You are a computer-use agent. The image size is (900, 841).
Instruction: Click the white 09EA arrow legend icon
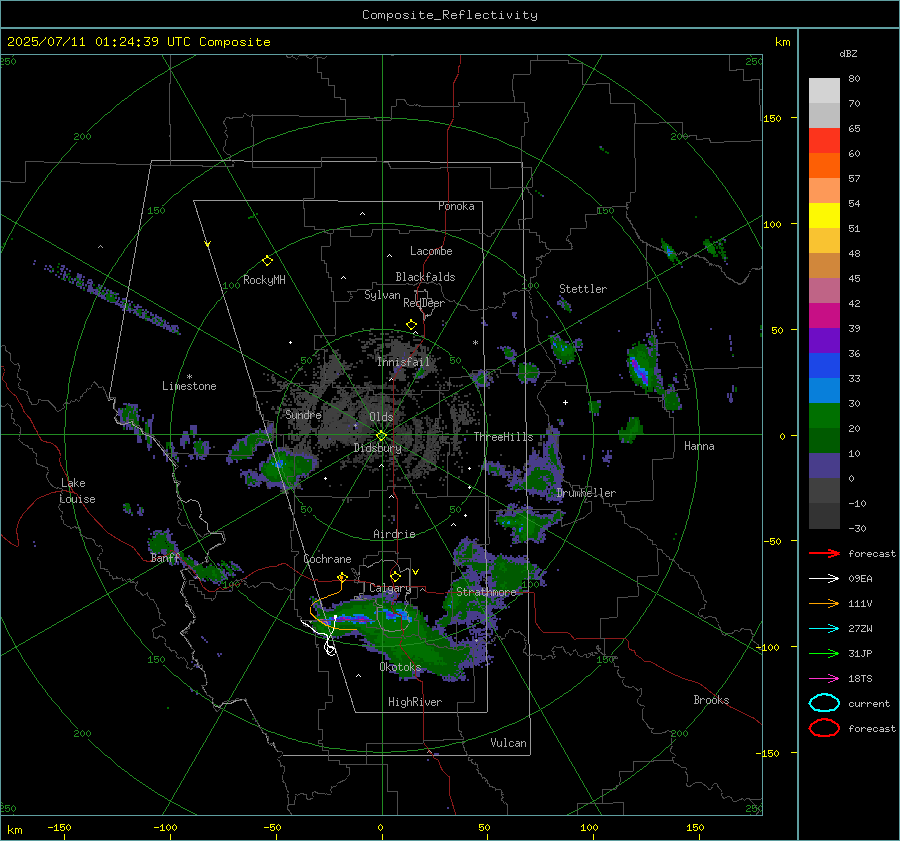824,579
